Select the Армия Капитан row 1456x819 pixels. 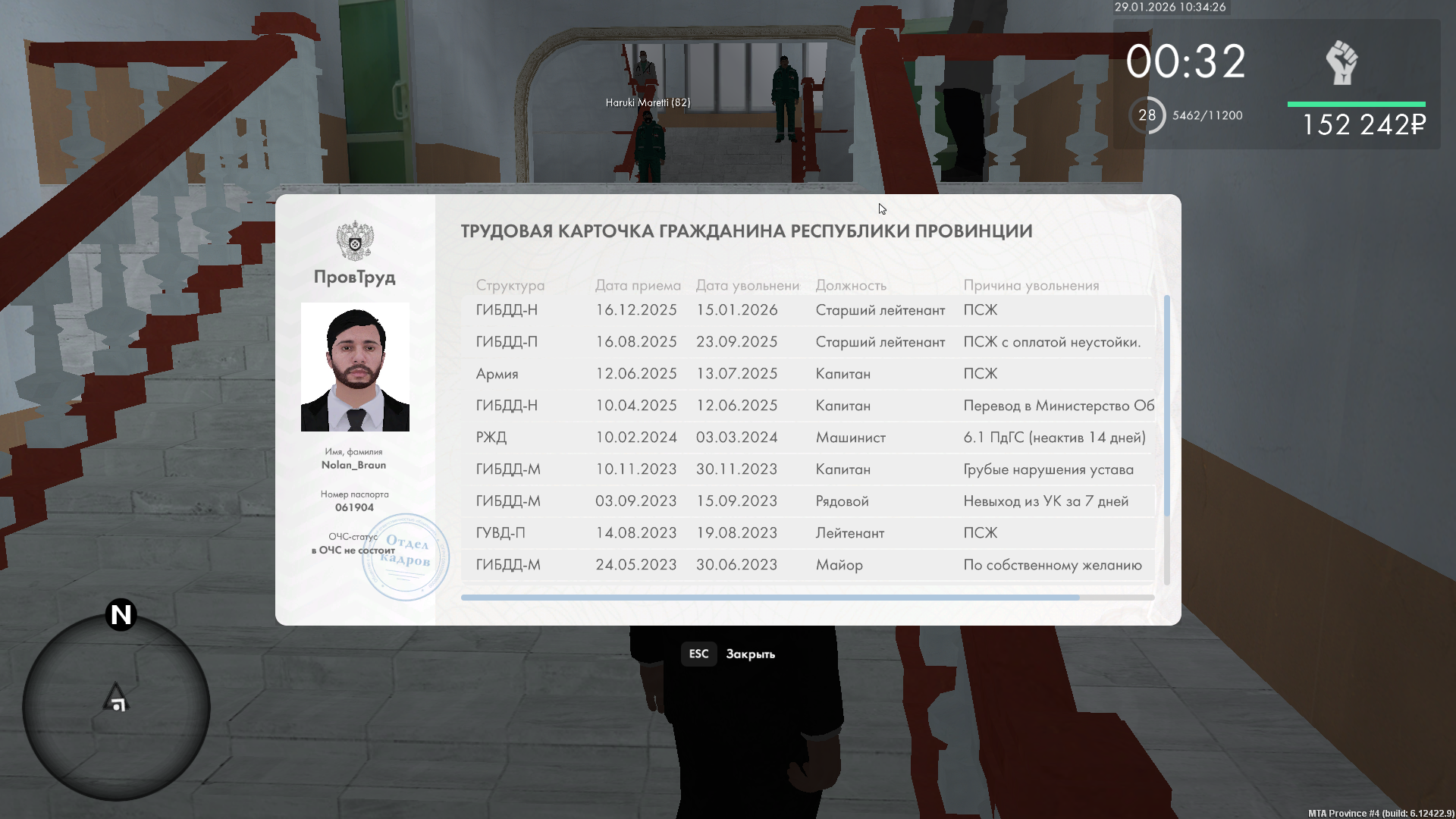pyautogui.click(x=808, y=374)
